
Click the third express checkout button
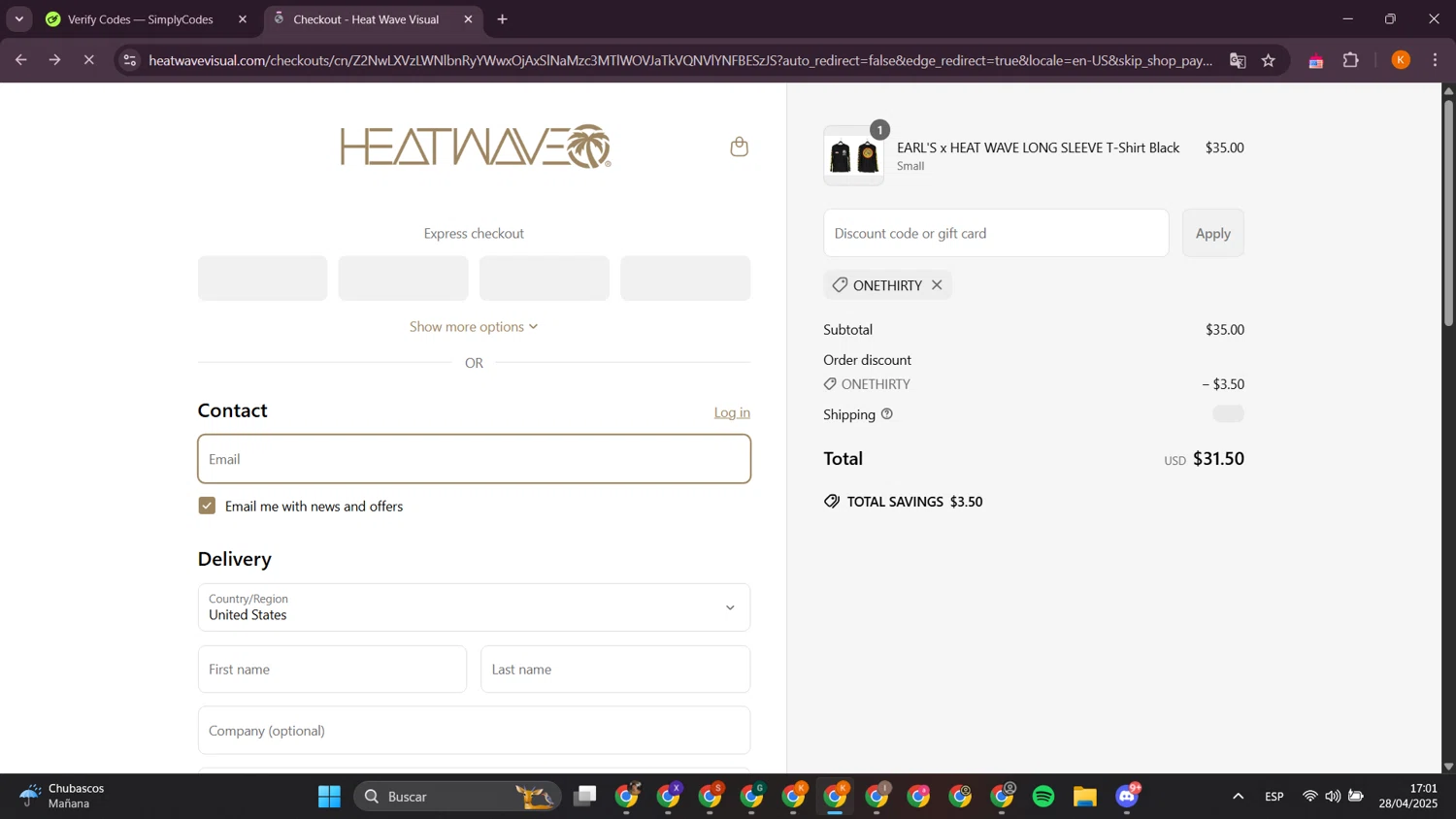coord(545,278)
